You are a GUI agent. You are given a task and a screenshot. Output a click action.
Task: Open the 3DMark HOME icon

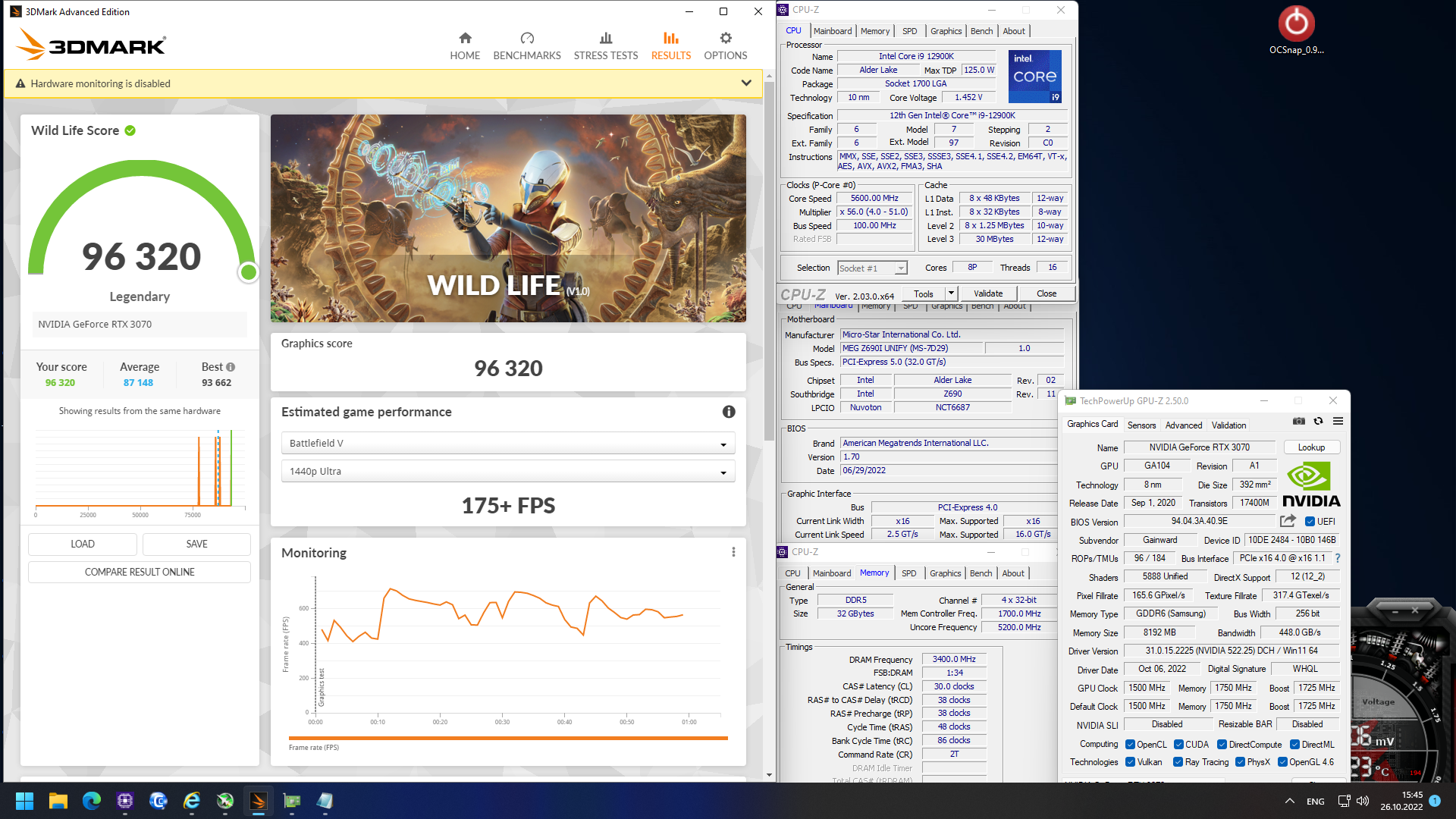click(x=465, y=38)
